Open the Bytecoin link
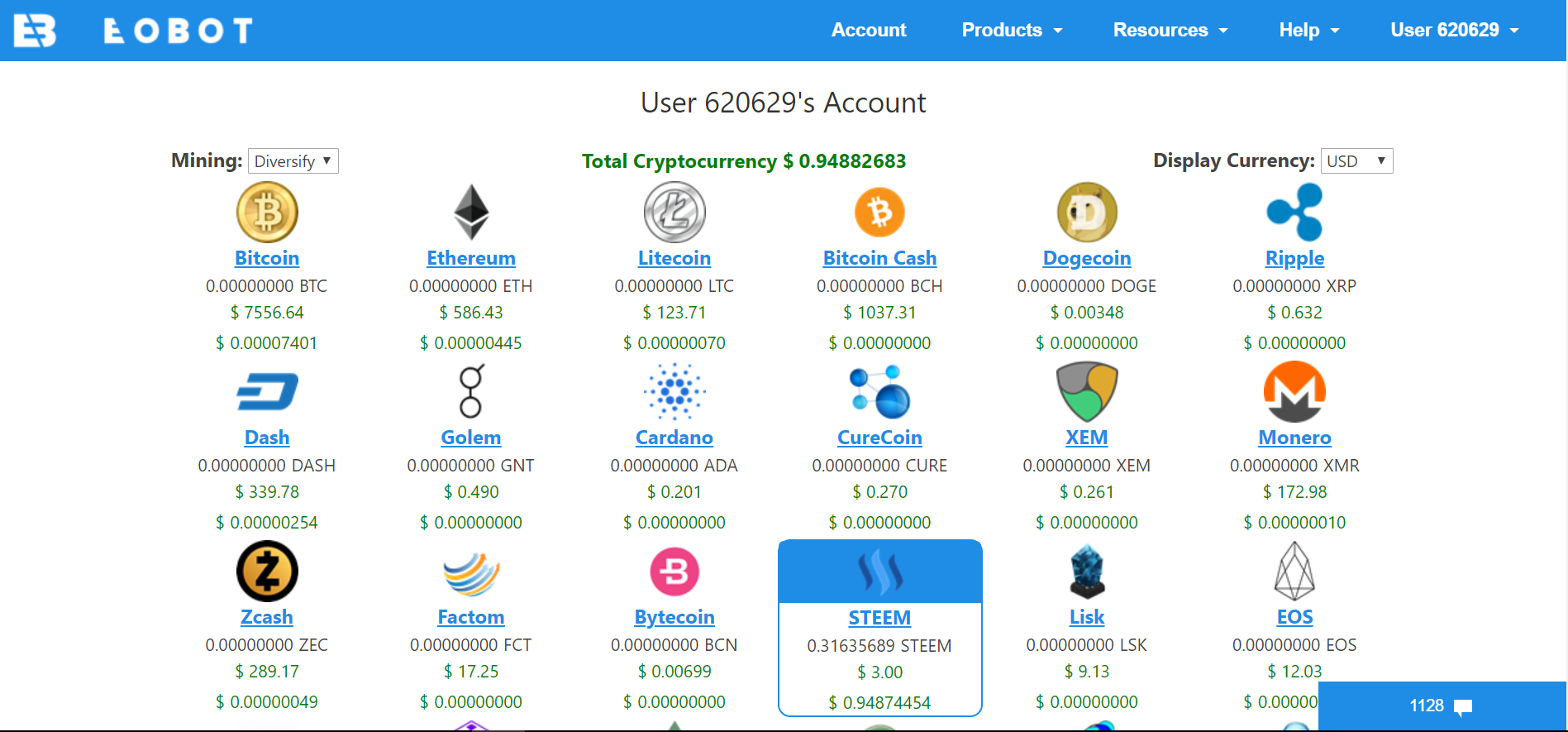Viewport: 1568px width, 732px height. coord(674,617)
